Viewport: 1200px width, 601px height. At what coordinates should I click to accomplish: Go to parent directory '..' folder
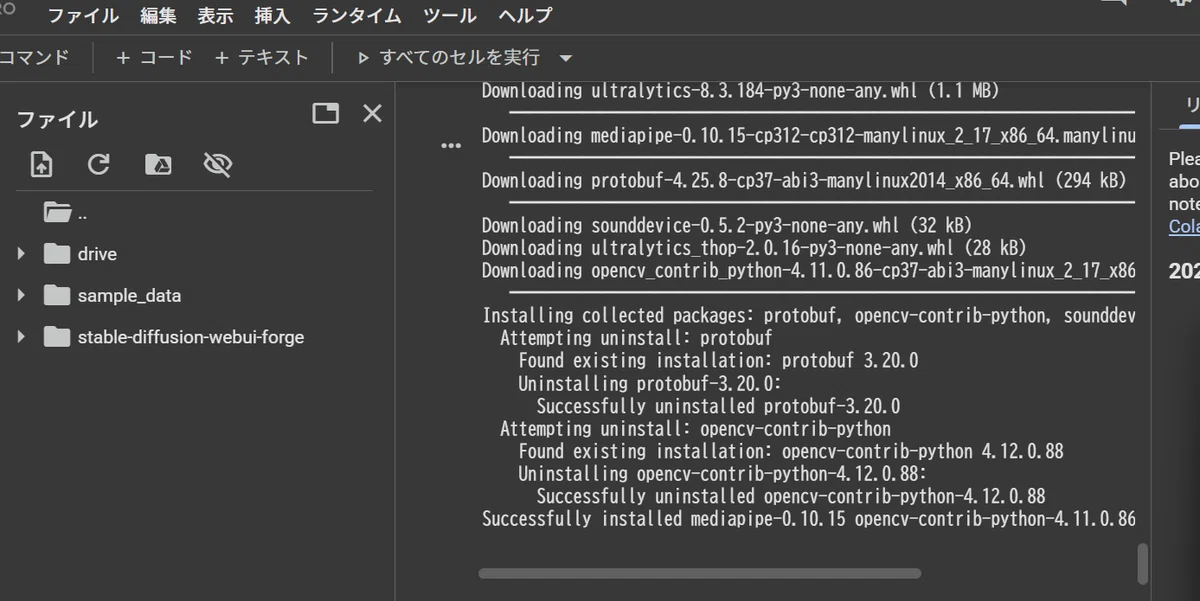click(65, 213)
